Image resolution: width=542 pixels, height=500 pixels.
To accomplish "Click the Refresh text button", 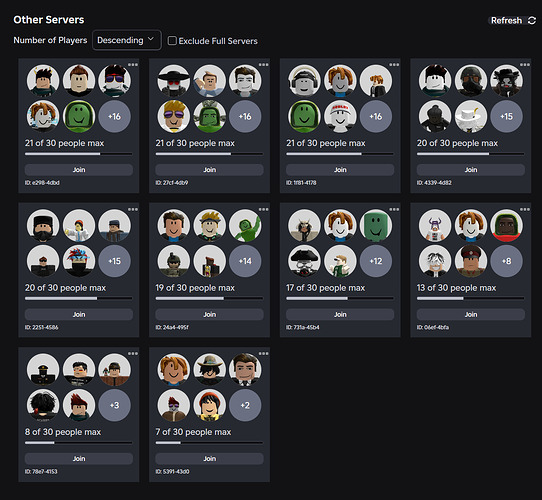I will point(506,21).
